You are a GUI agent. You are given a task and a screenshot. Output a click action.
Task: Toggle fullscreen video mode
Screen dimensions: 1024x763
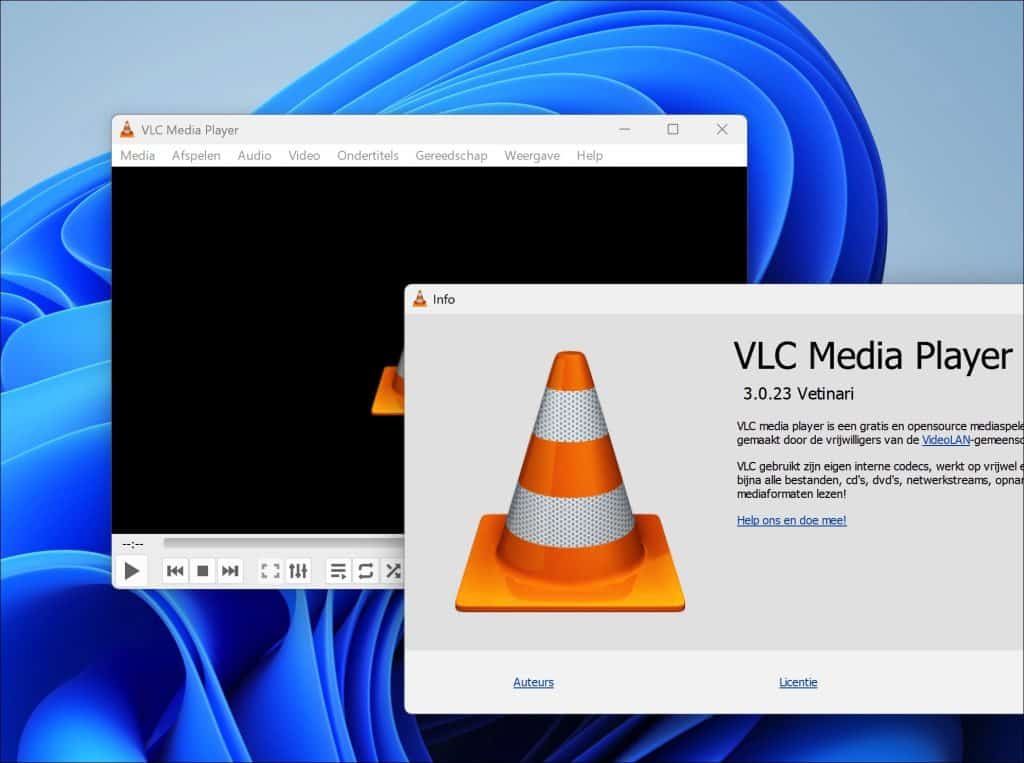click(268, 570)
